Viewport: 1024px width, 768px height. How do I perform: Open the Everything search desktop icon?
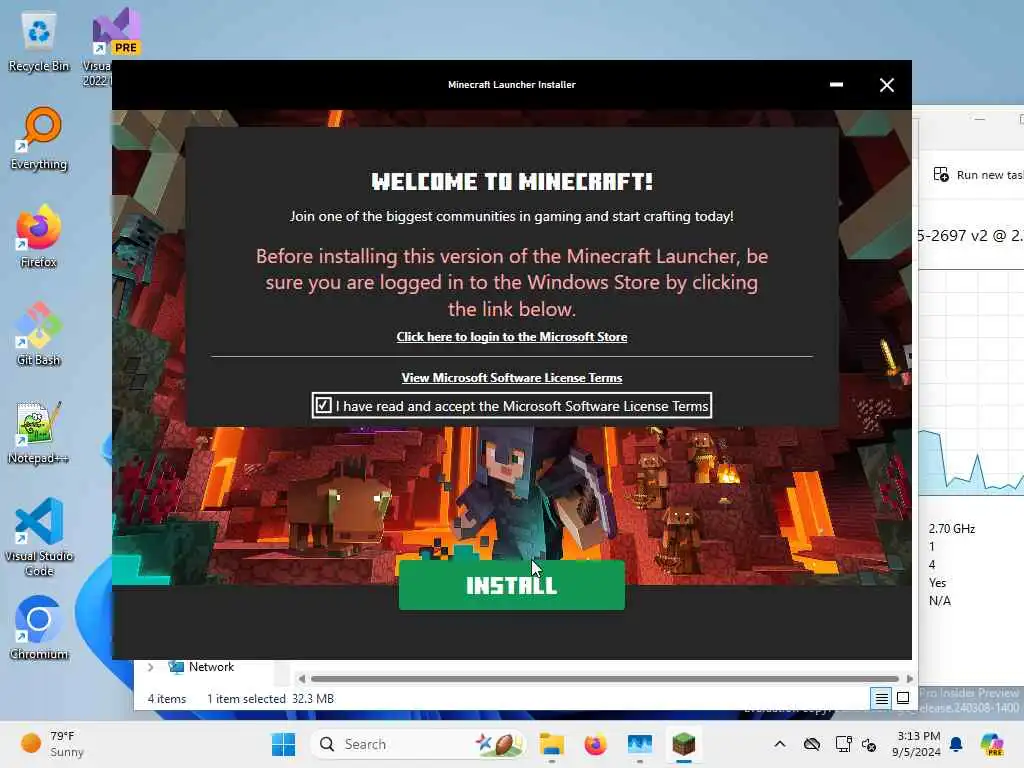(39, 138)
